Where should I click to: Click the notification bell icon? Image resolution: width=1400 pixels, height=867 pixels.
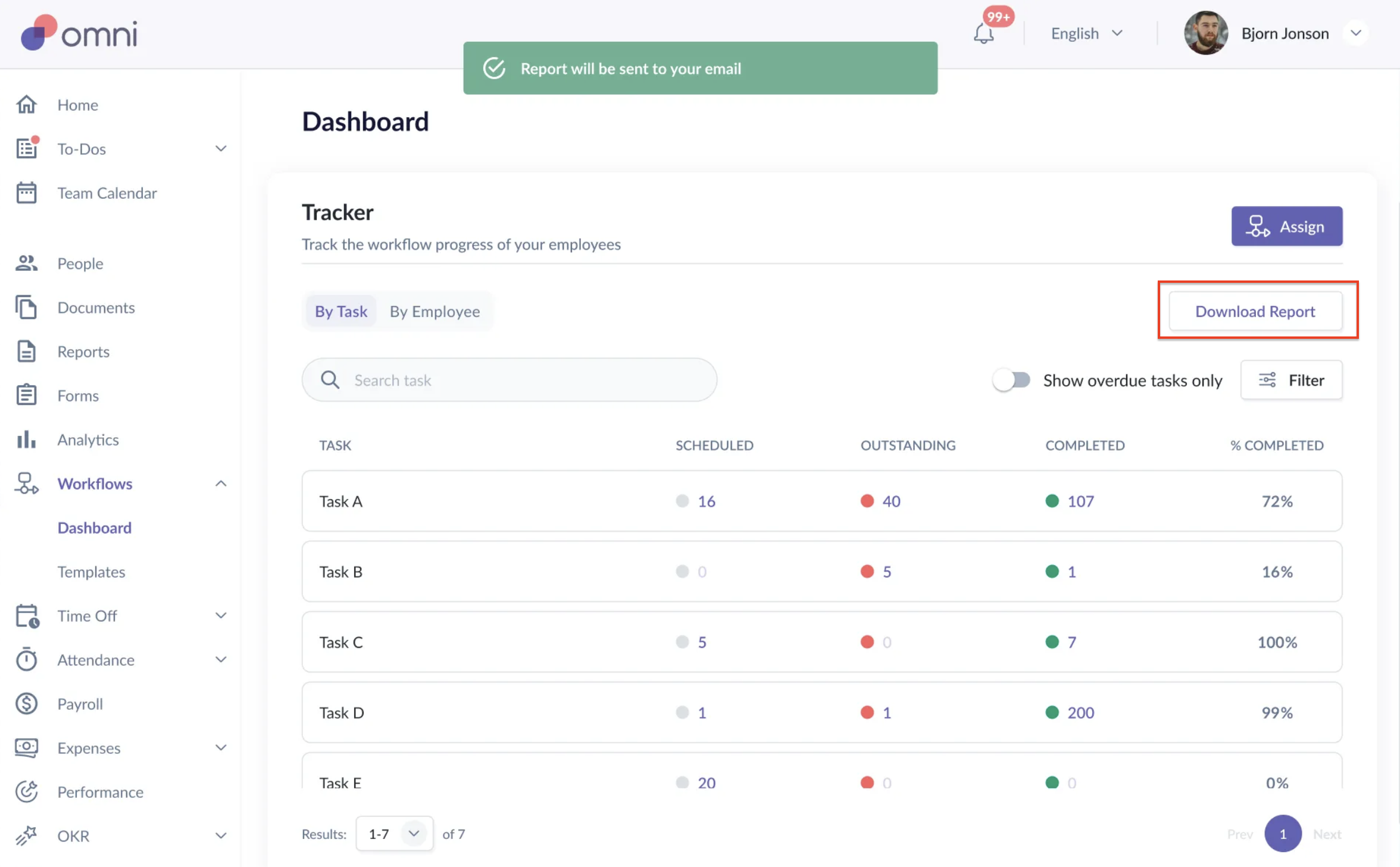click(983, 33)
